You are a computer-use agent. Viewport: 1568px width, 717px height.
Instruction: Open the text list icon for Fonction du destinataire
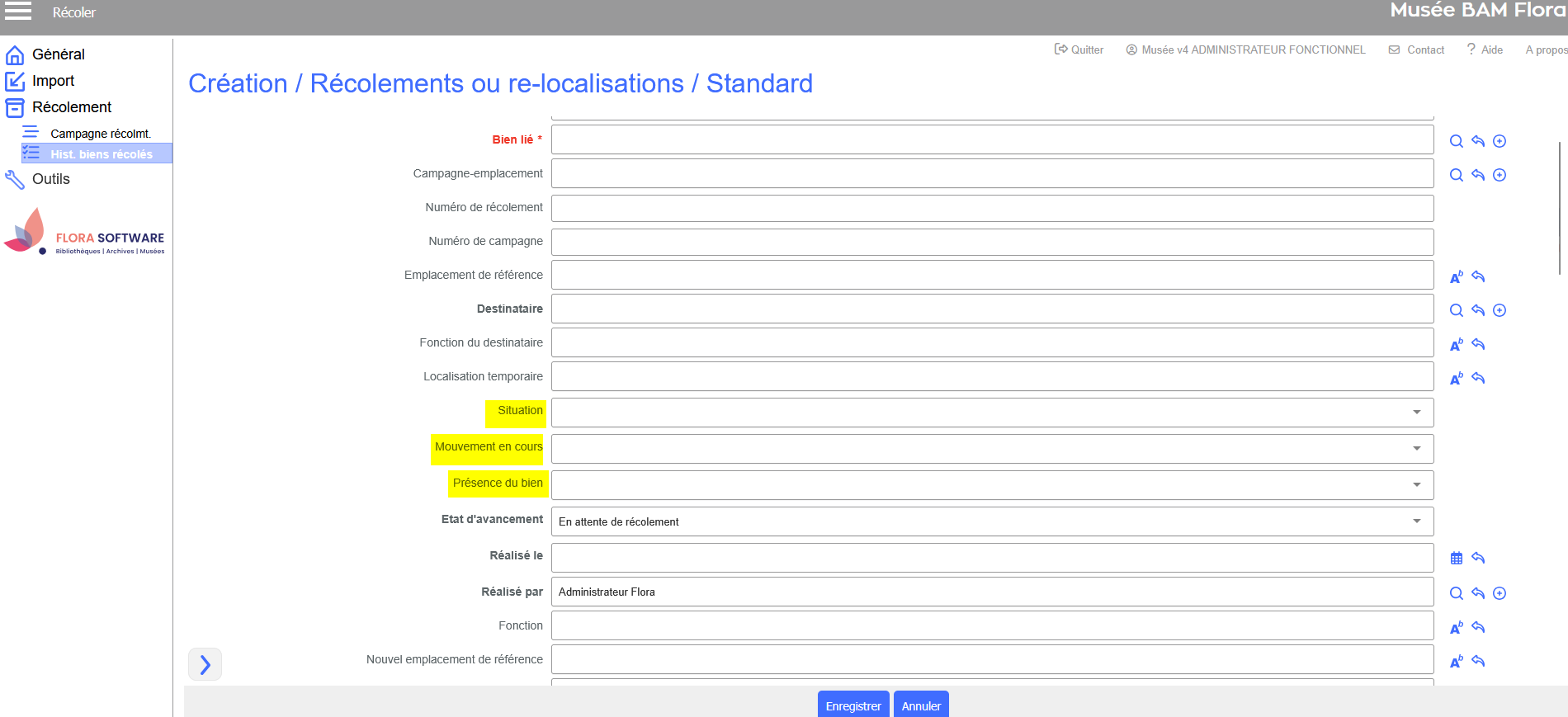1456,344
